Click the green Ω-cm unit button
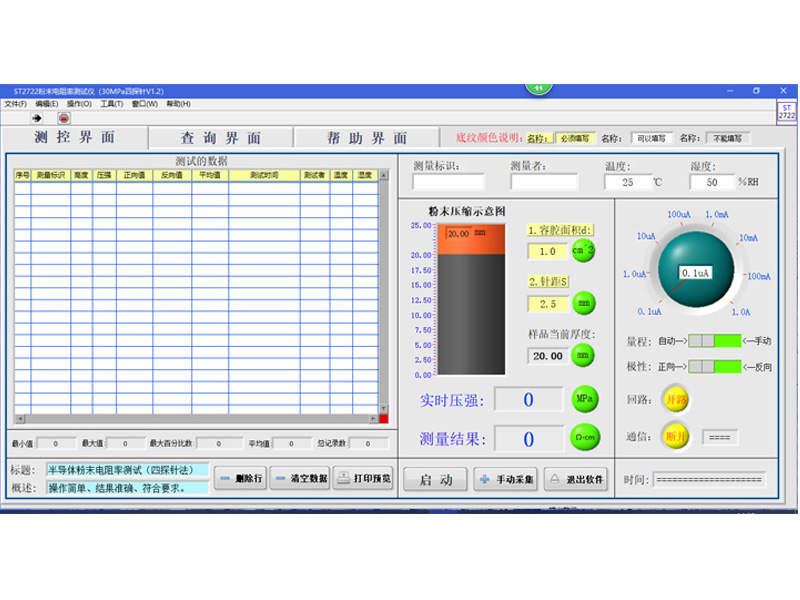This screenshot has width=800, height=600. [585, 437]
